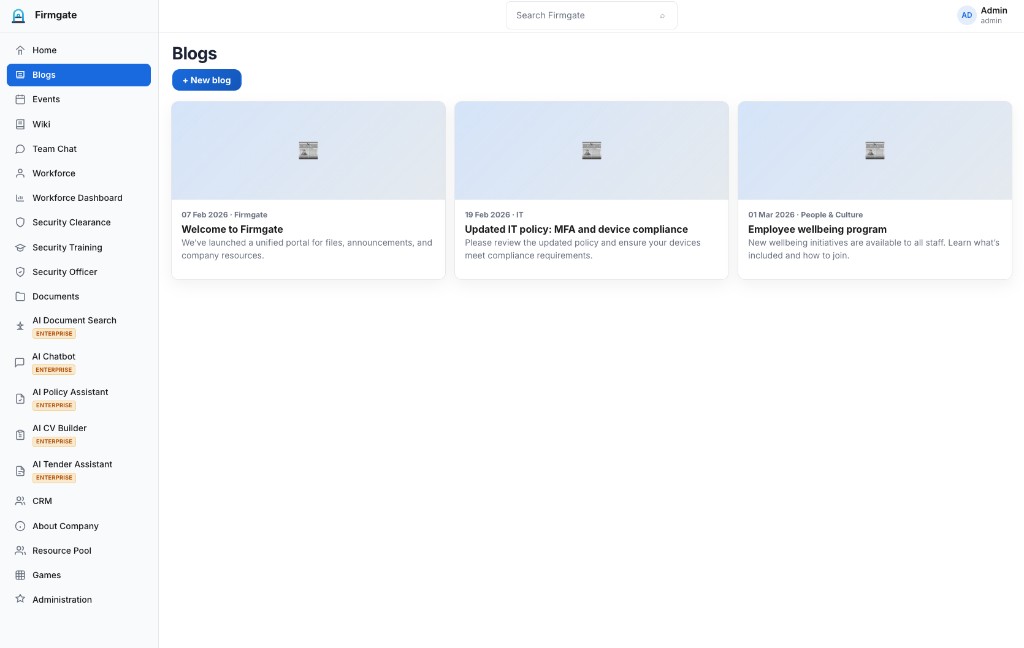Screen dimensions: 1024x648
Task: Select the Administration label
Action: click(62, 600)
